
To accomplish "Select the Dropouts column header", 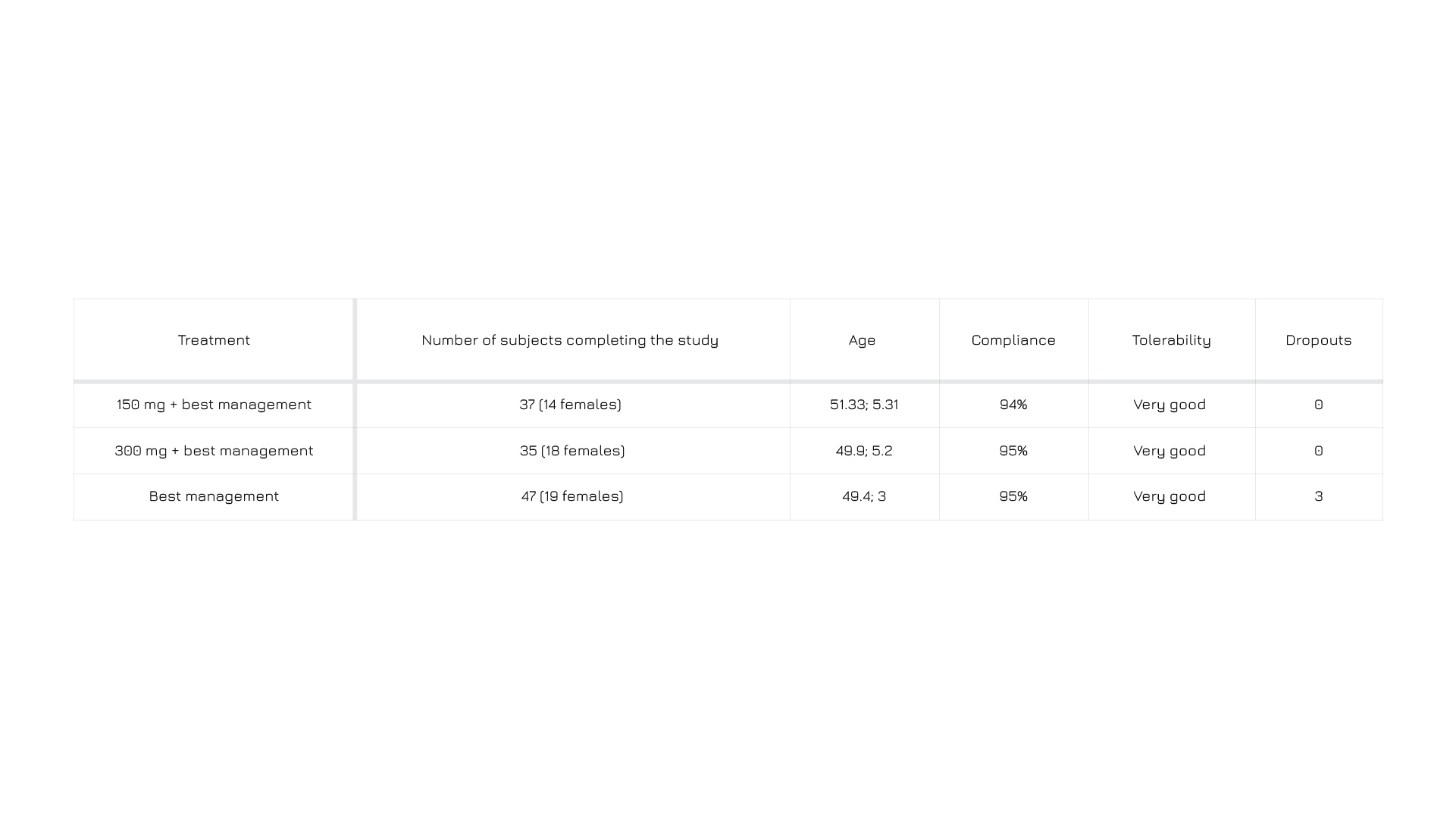I will (1318, 340).
